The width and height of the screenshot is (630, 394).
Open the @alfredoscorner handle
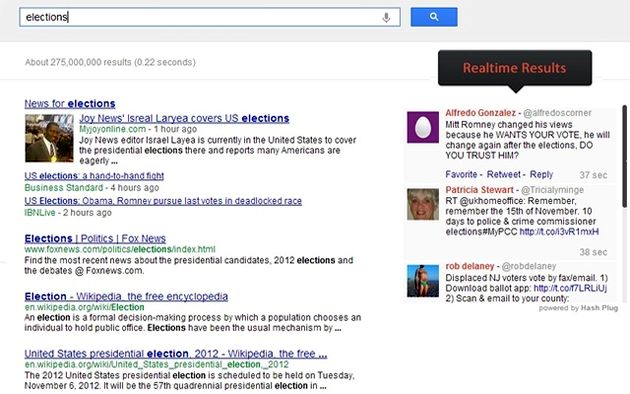tap(557, 113)
